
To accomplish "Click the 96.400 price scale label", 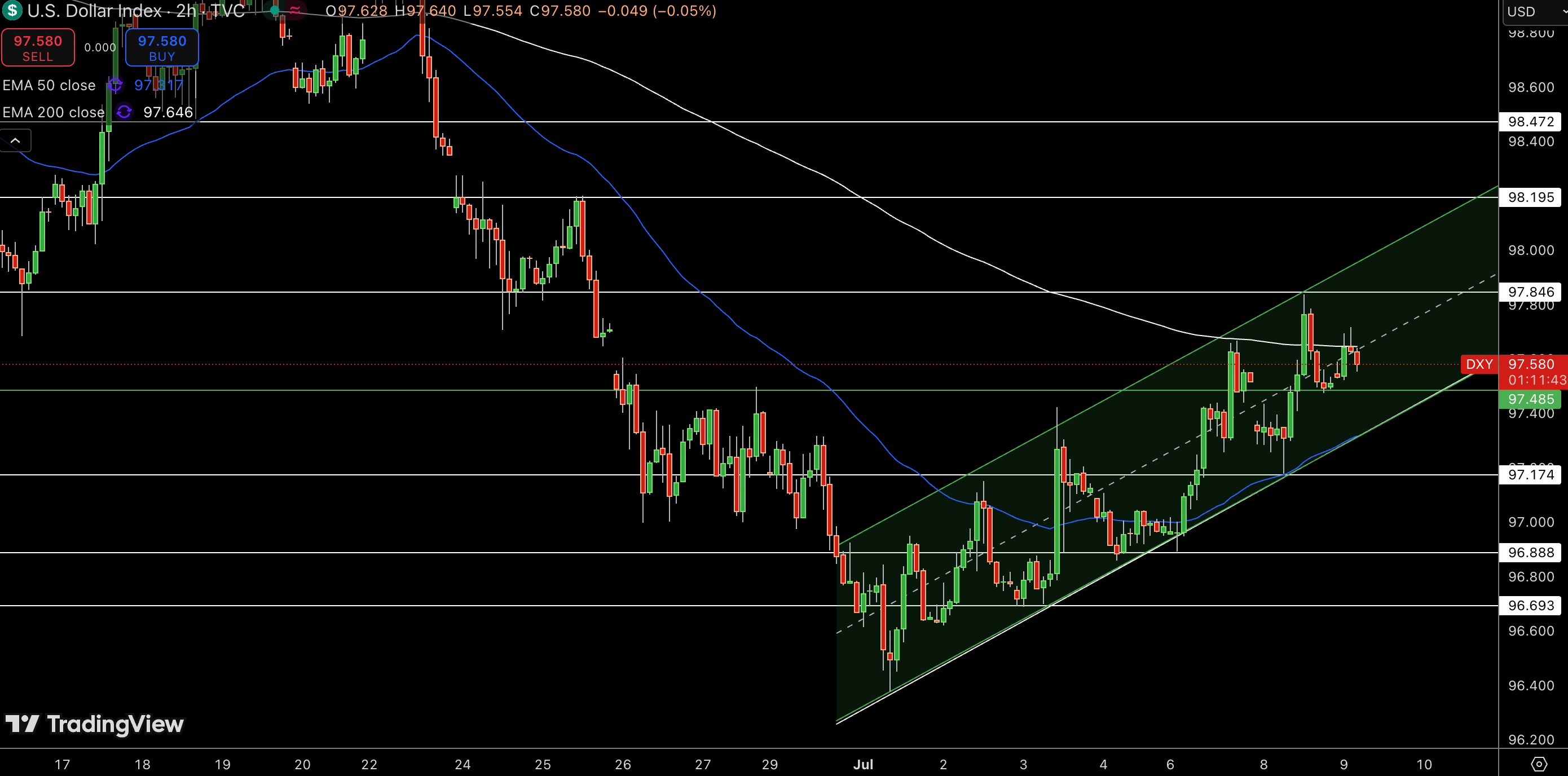I will (x=1531, y=685).
